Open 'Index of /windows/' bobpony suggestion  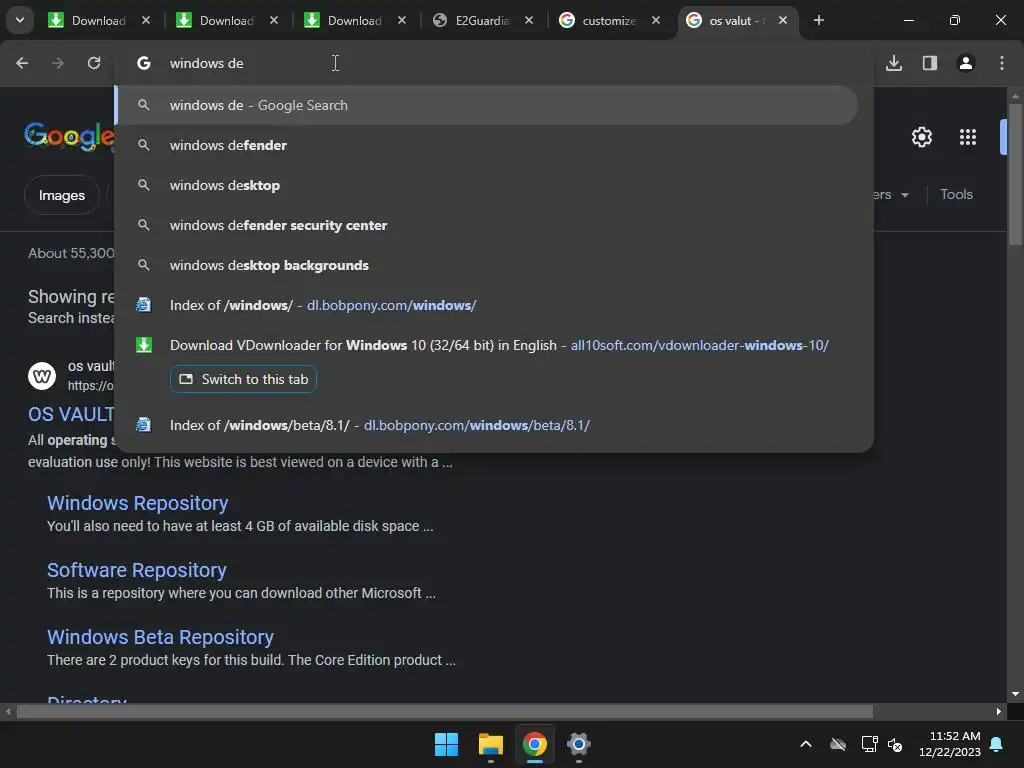[487, 305]
